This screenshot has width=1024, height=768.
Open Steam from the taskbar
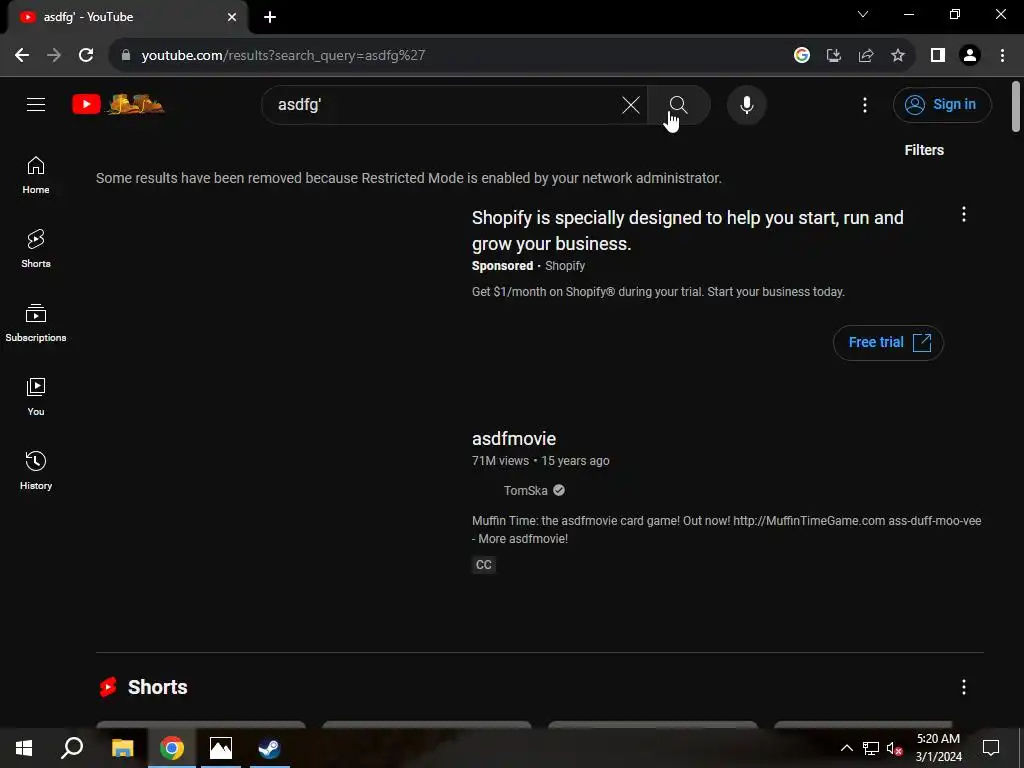pyautogui.click(x=269, y=748)
